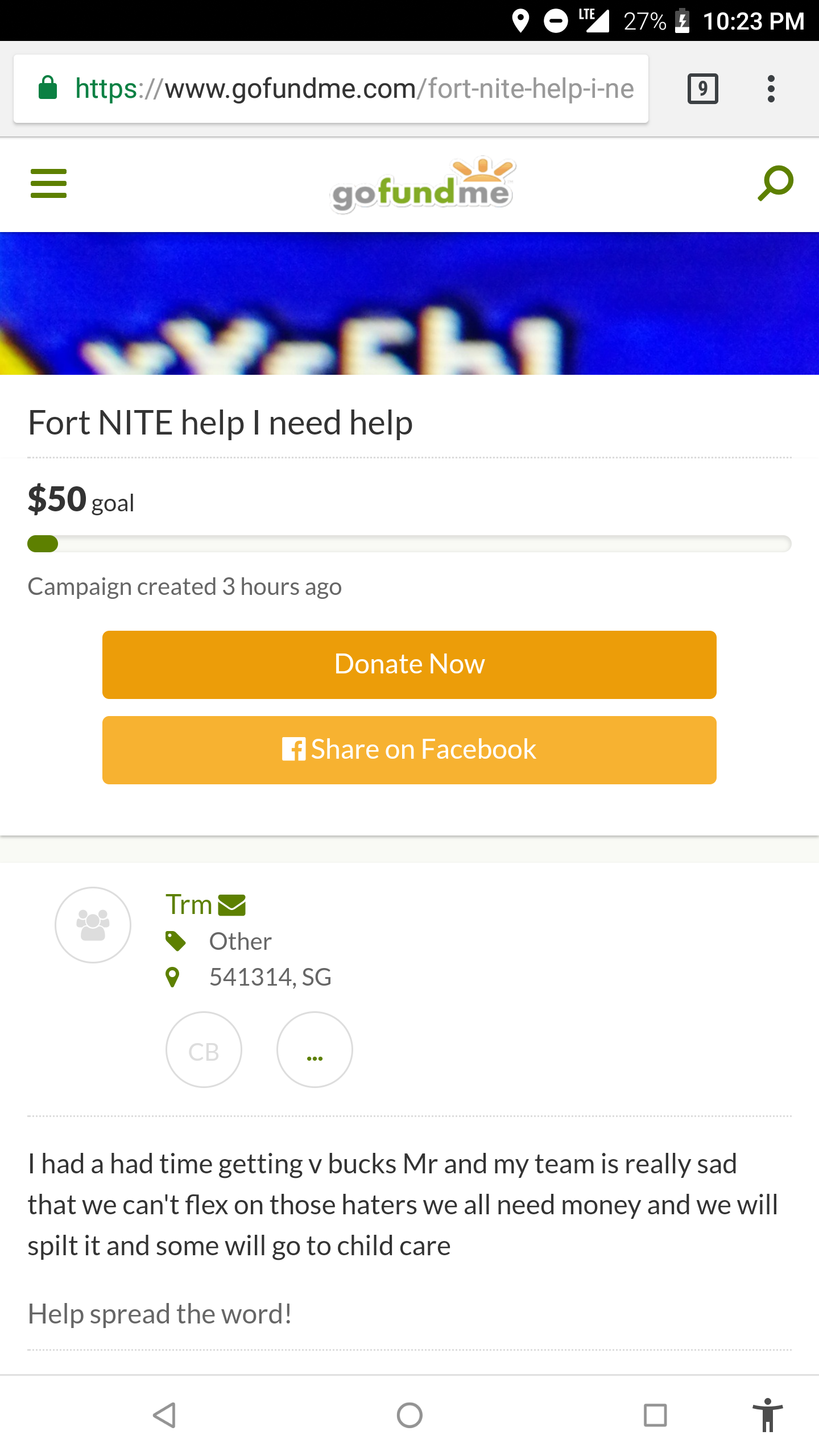Open the recent apps square button
The height and width of the screenshot is (1456, 819).
click(655, 1415)
